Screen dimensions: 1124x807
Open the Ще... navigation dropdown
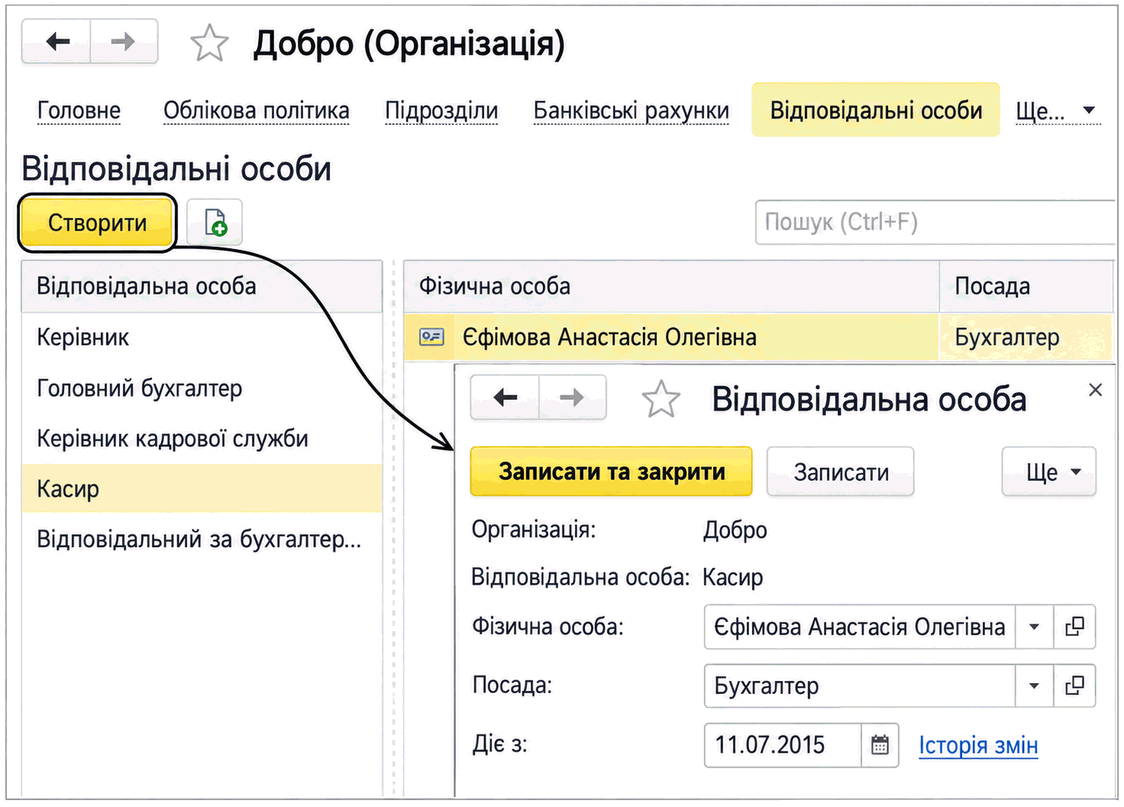coord(1058,110)
